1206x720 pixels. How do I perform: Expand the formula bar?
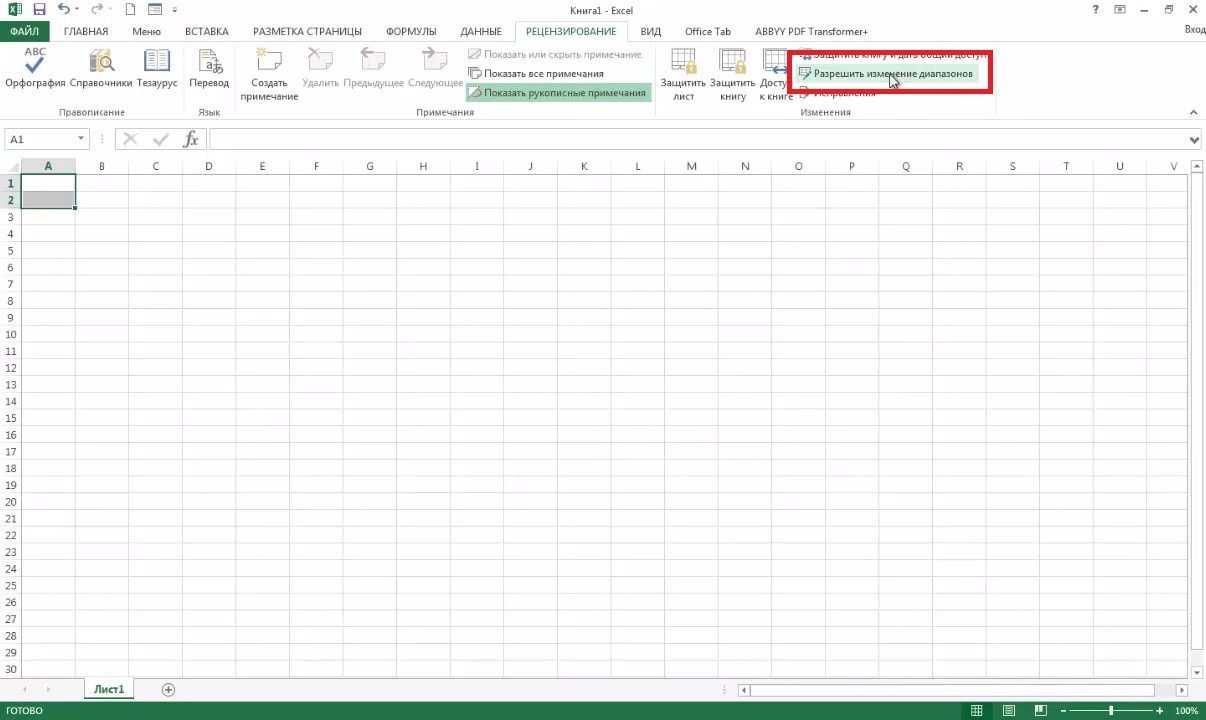1196,139
